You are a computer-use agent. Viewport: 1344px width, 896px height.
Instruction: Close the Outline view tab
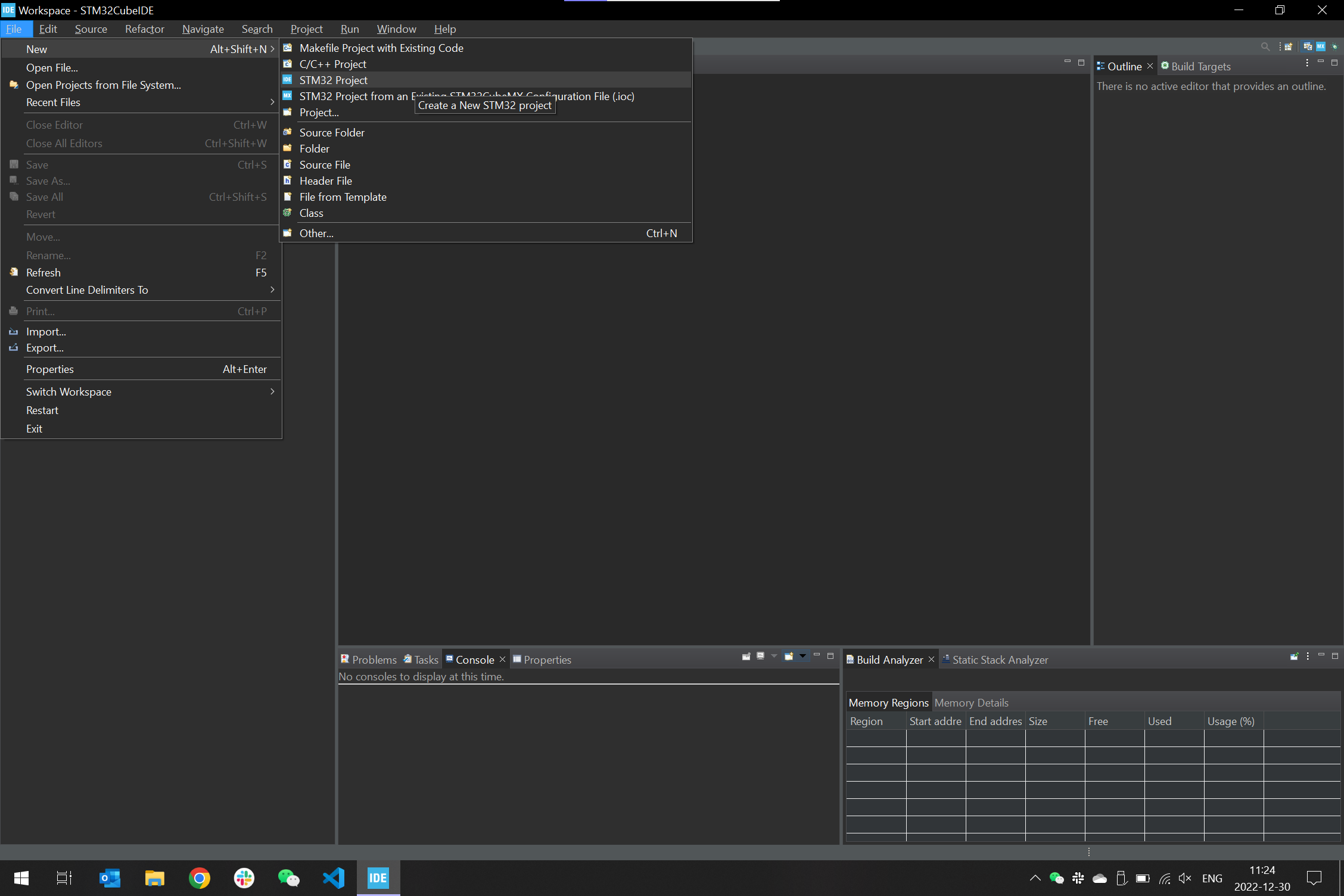point(1150,66)
